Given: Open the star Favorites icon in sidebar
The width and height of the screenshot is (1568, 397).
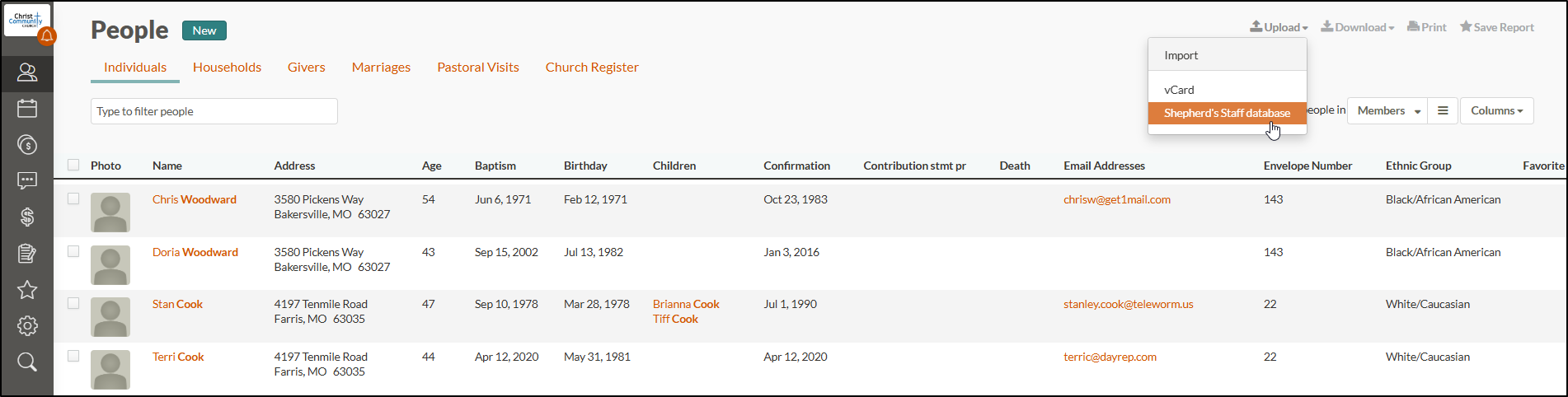Looking at the screenshot, I should [x=27, y=289].
